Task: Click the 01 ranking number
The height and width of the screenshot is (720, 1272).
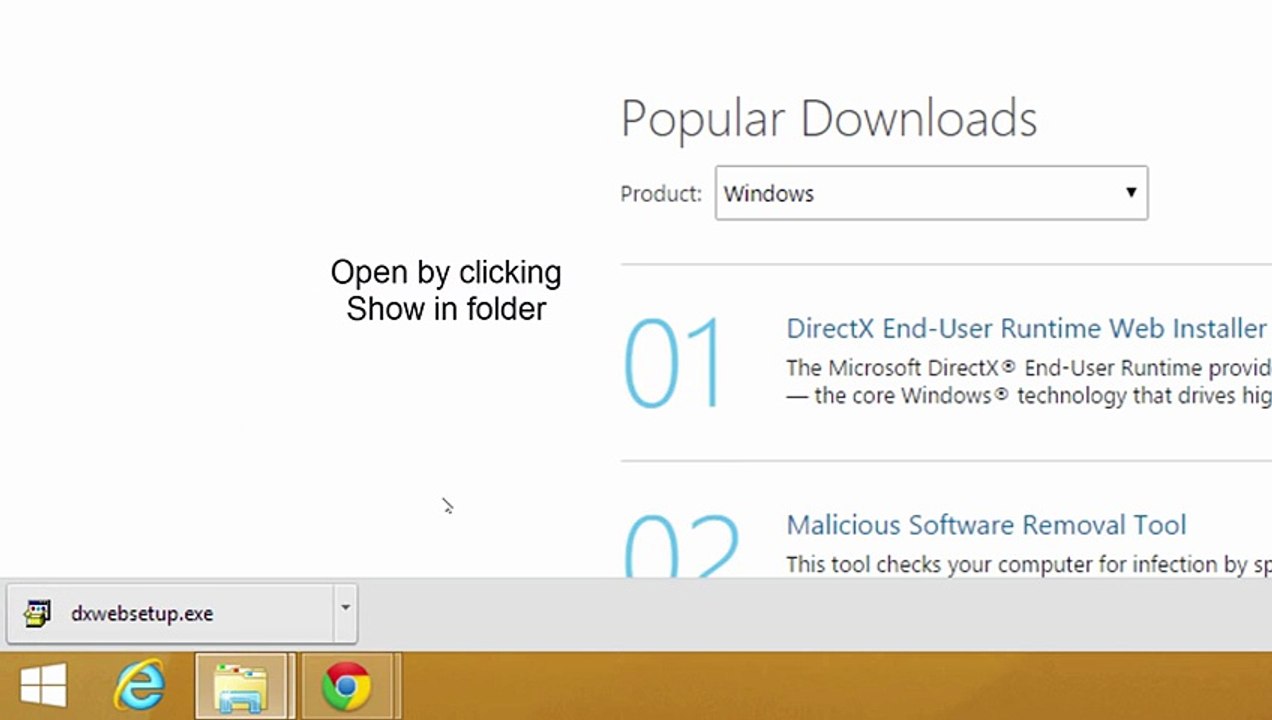Action: [x=672, y=362]
